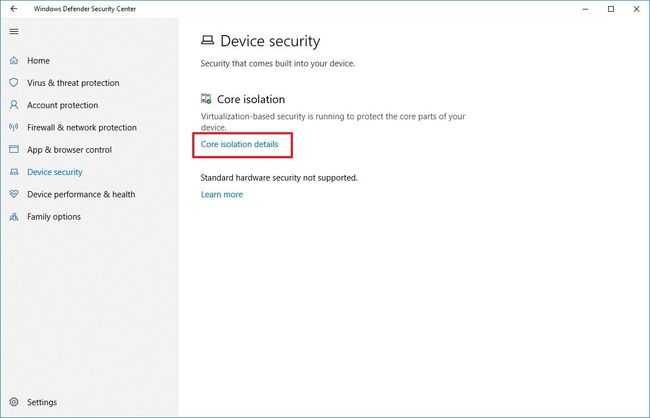Screen dimensions: 650x418
Task: Click the Virus & threat protection shield icon
Action: pos(14,83)
